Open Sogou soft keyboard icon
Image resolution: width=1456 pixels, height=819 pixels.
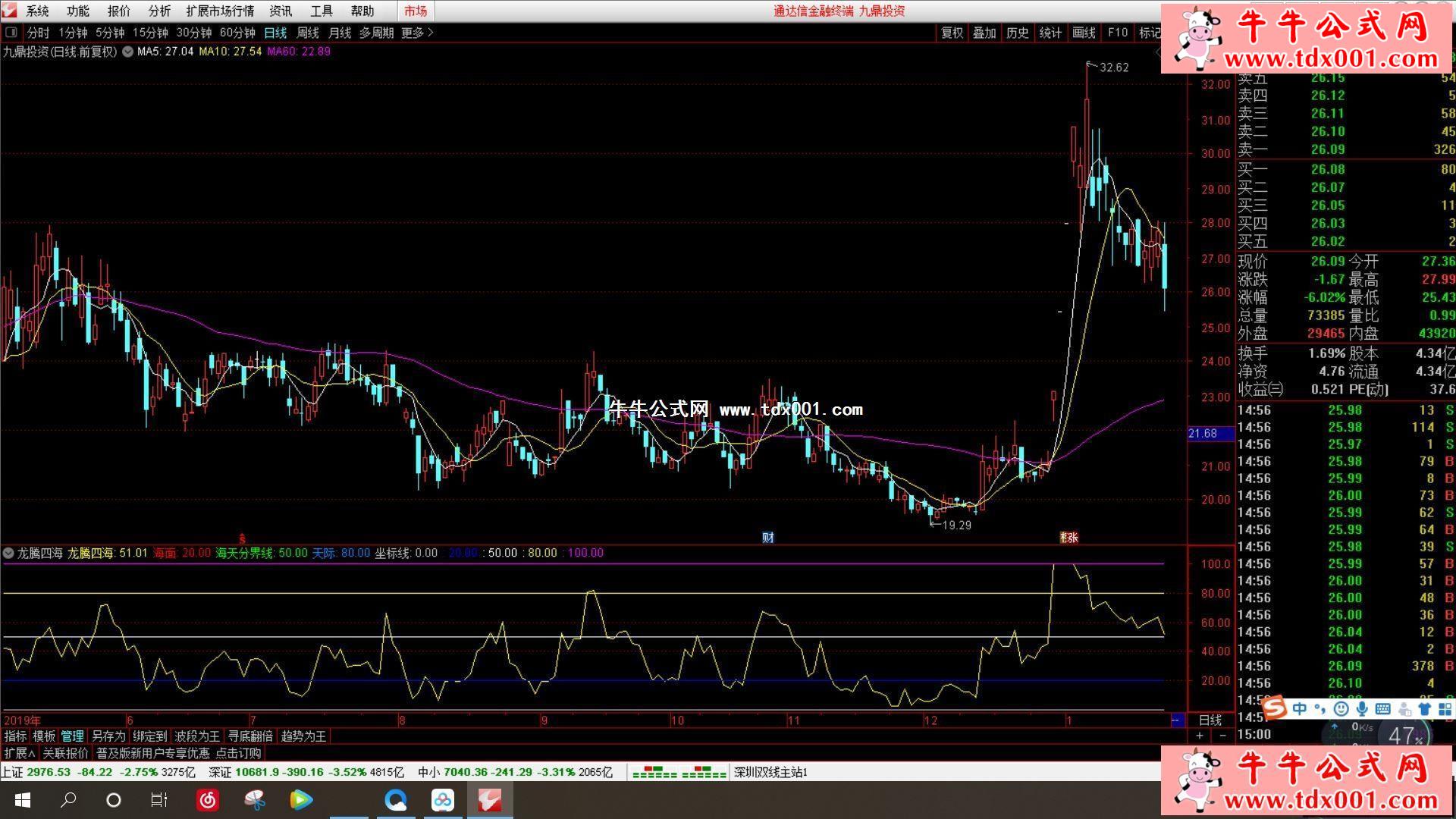(1382, 709)
